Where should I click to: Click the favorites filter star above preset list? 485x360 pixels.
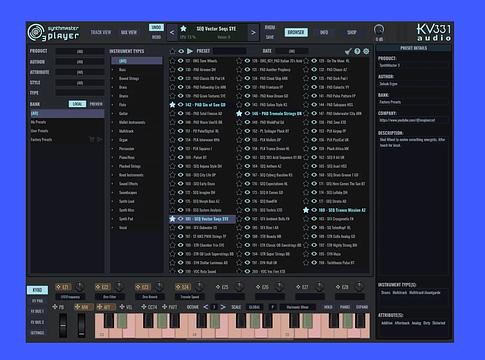click(x=172, y=51)
